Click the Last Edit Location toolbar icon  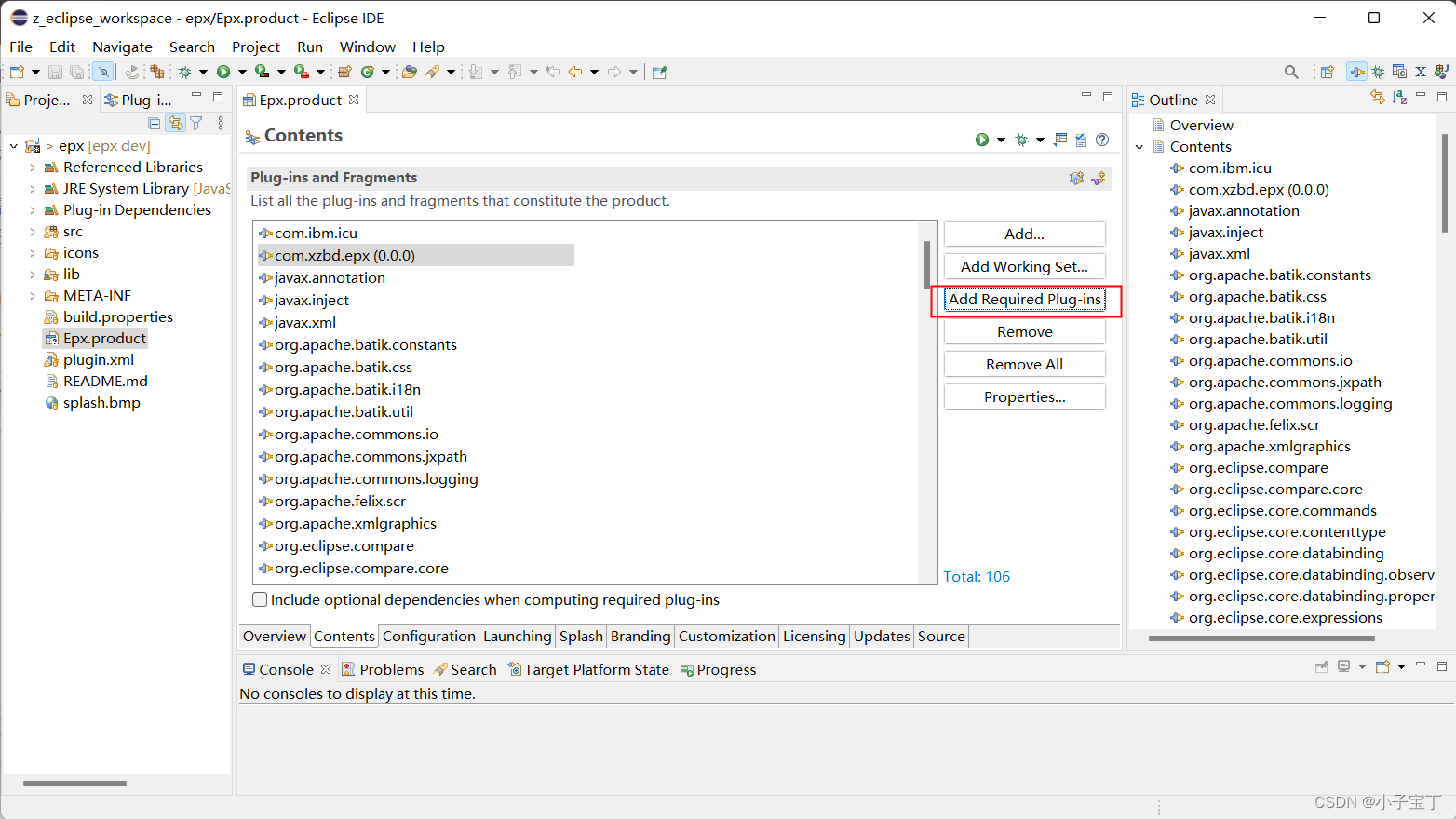(x=553, y=72)
